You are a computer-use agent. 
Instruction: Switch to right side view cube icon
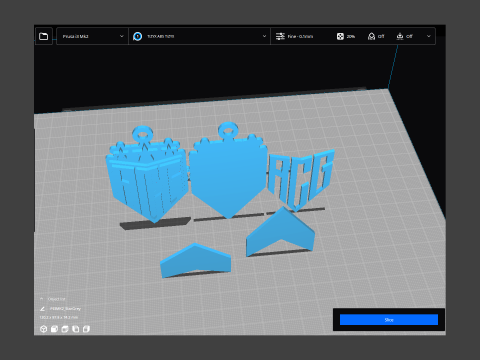coord(86,329)
